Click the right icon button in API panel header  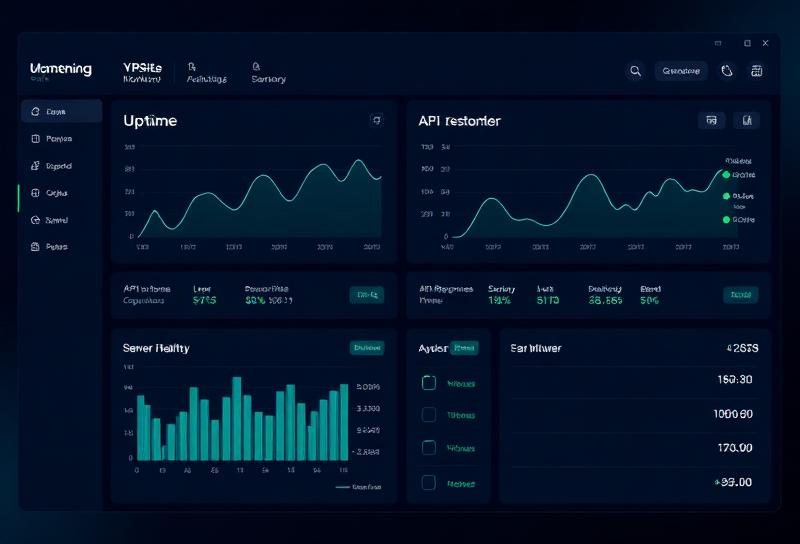(x=746, y=120)
